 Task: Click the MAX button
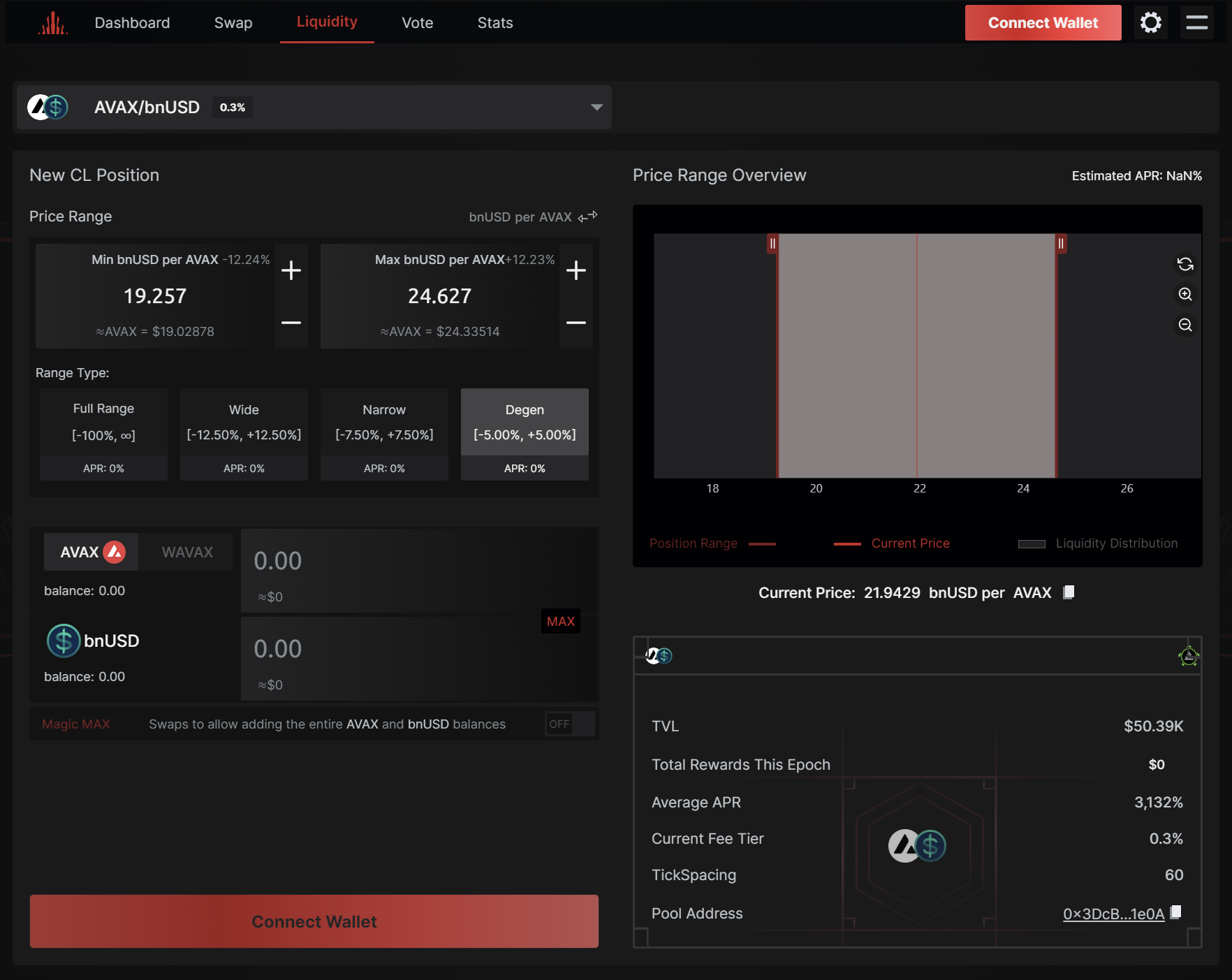click(x=561, y=621)
